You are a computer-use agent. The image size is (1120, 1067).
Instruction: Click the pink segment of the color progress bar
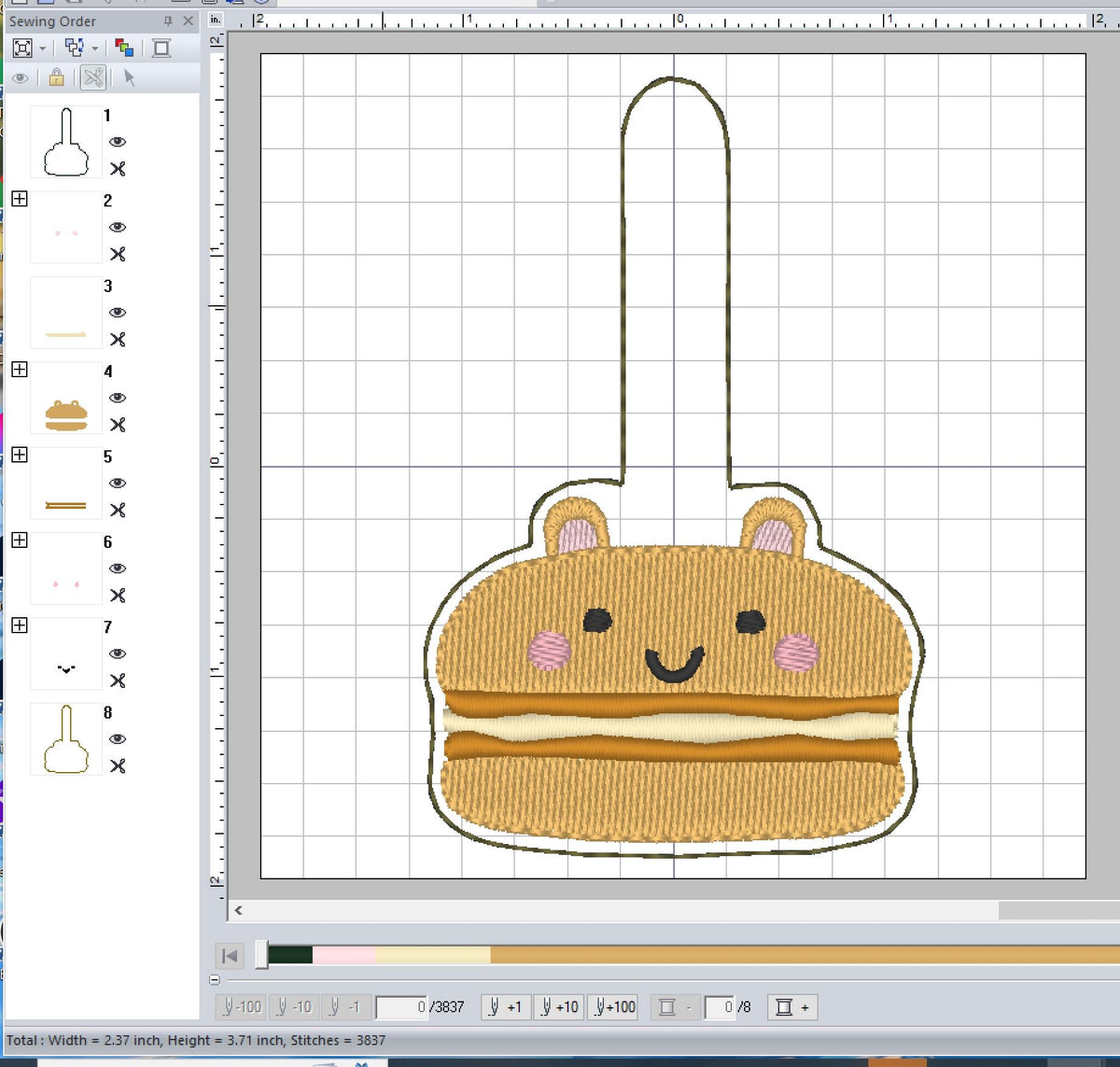click(x=345, y=955)
